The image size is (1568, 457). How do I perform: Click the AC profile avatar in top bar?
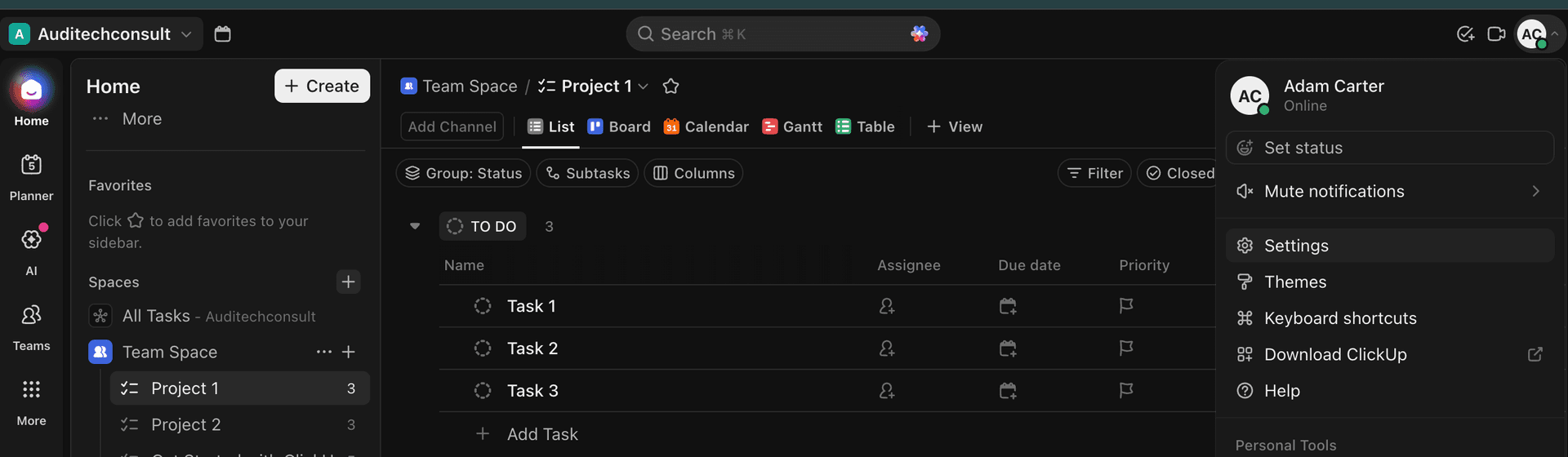[x=1531, y=34]
